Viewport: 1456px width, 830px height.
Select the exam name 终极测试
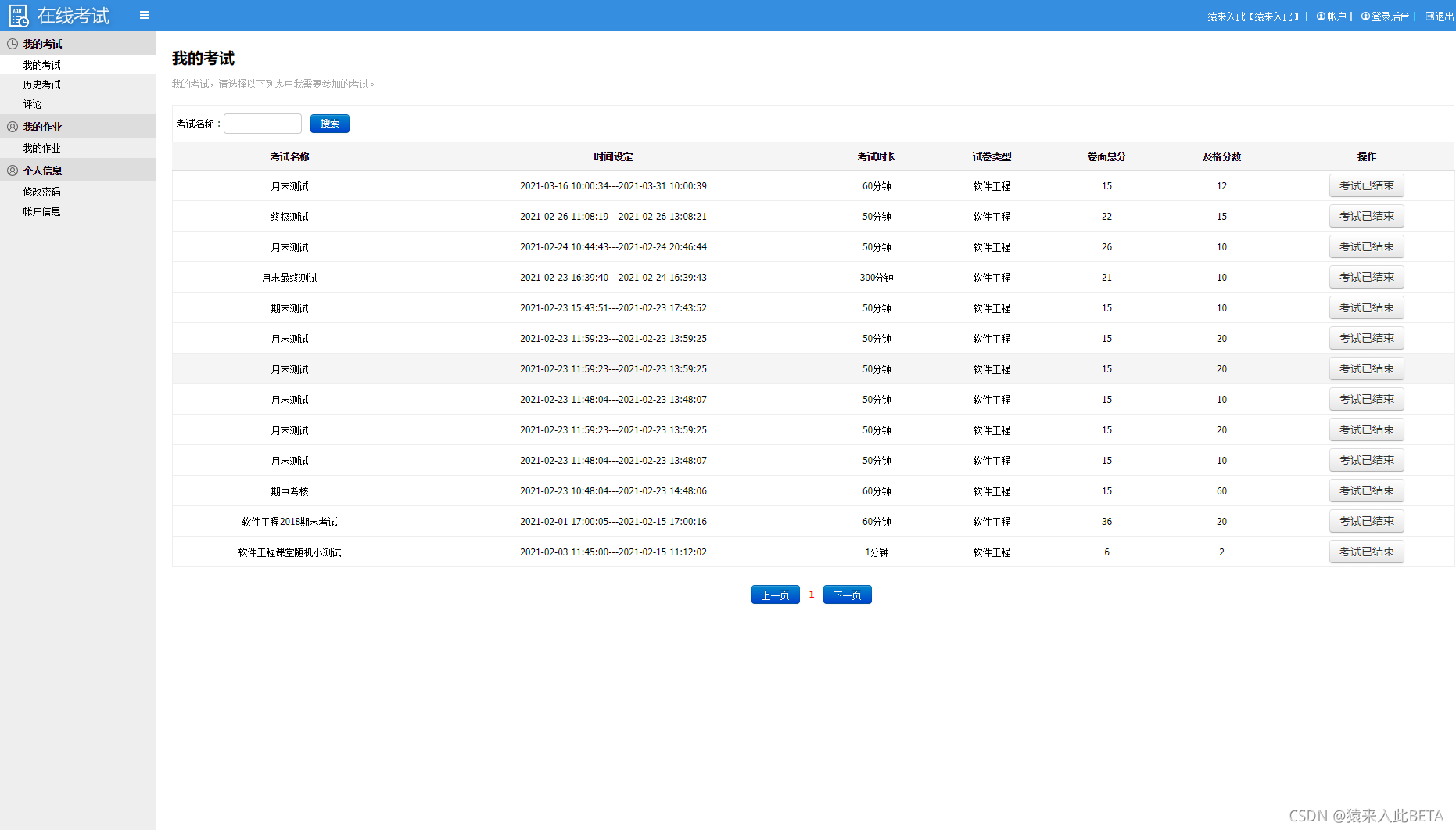point(290,217)
